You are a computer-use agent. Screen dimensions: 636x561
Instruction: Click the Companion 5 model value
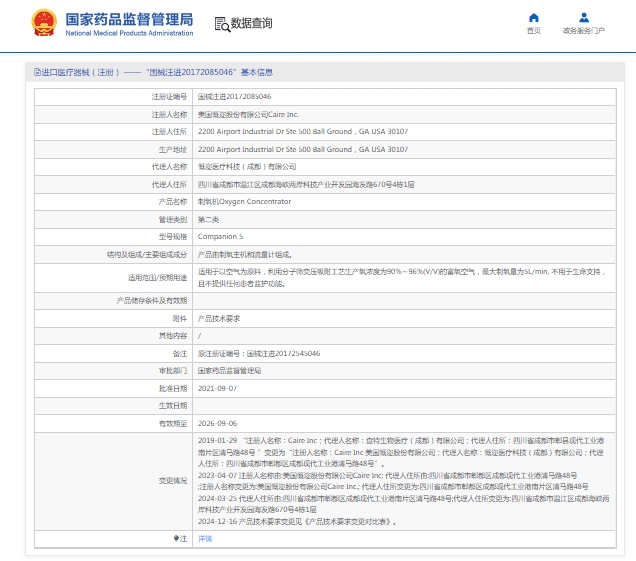(220, 236)
